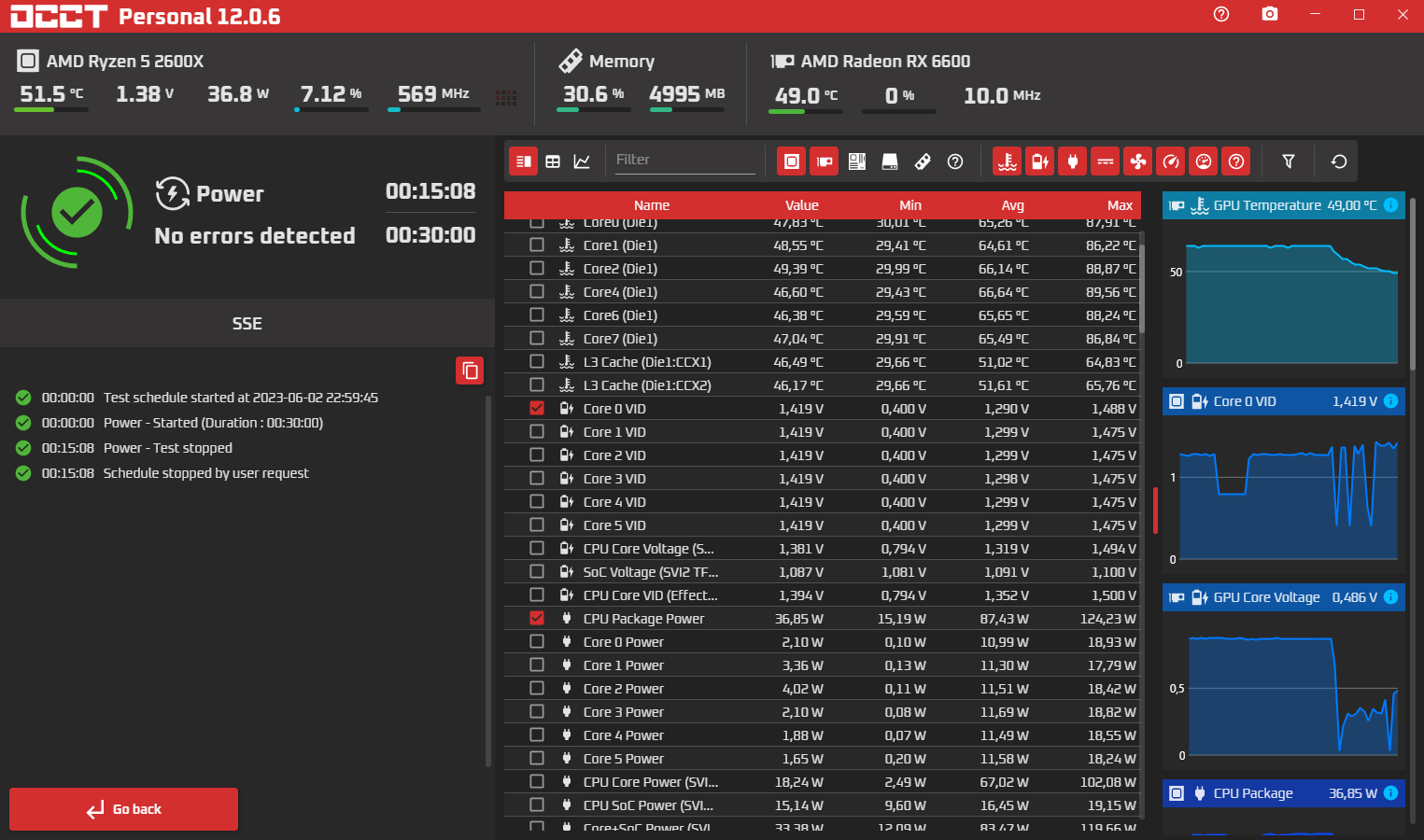Open info for the GPU Core Voltage graph
This screenshot has height=840, width=1424.
(1390, 597)
